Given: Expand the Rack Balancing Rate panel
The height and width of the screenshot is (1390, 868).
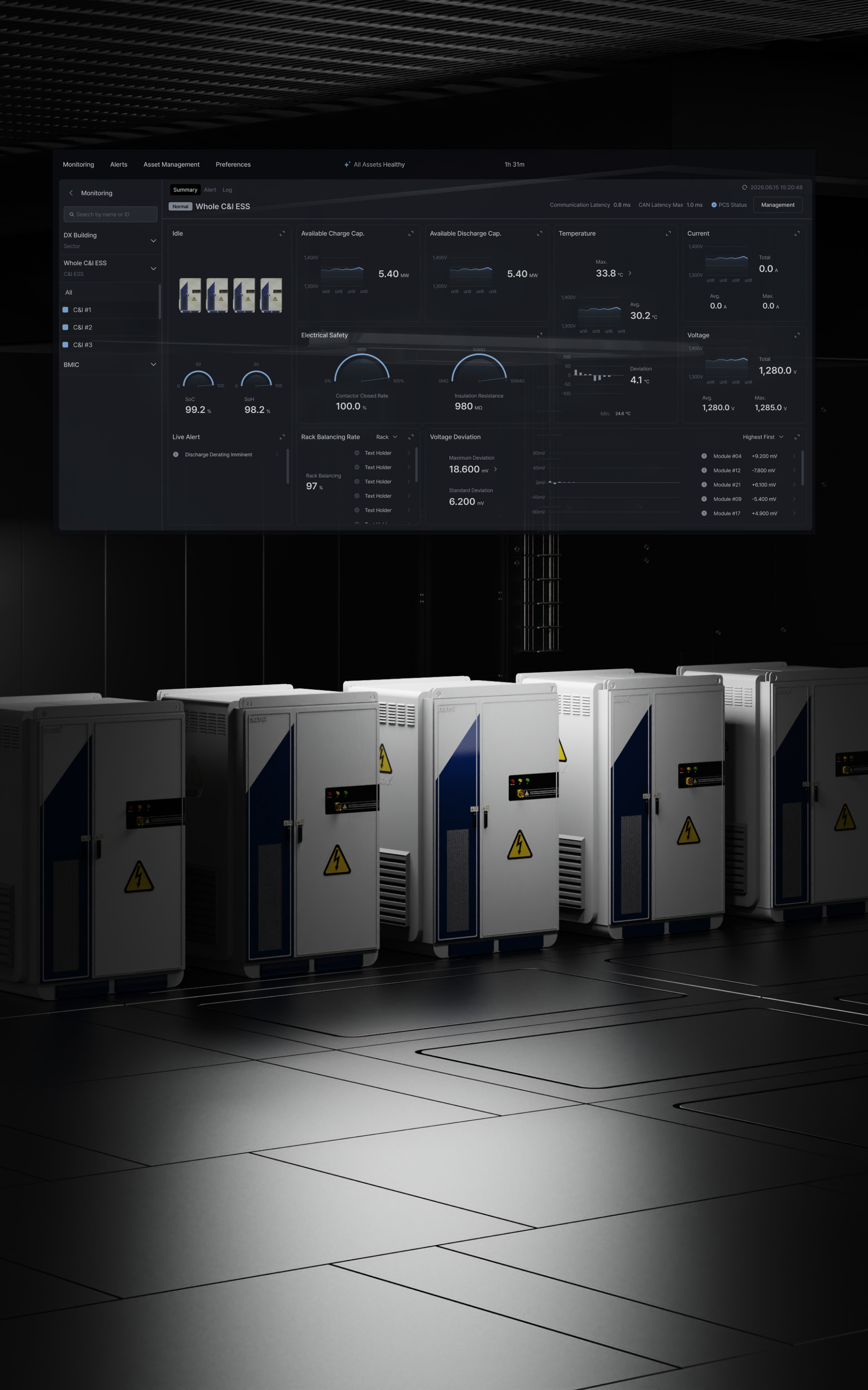Looking at the screenshot, I should coord(411,437).
